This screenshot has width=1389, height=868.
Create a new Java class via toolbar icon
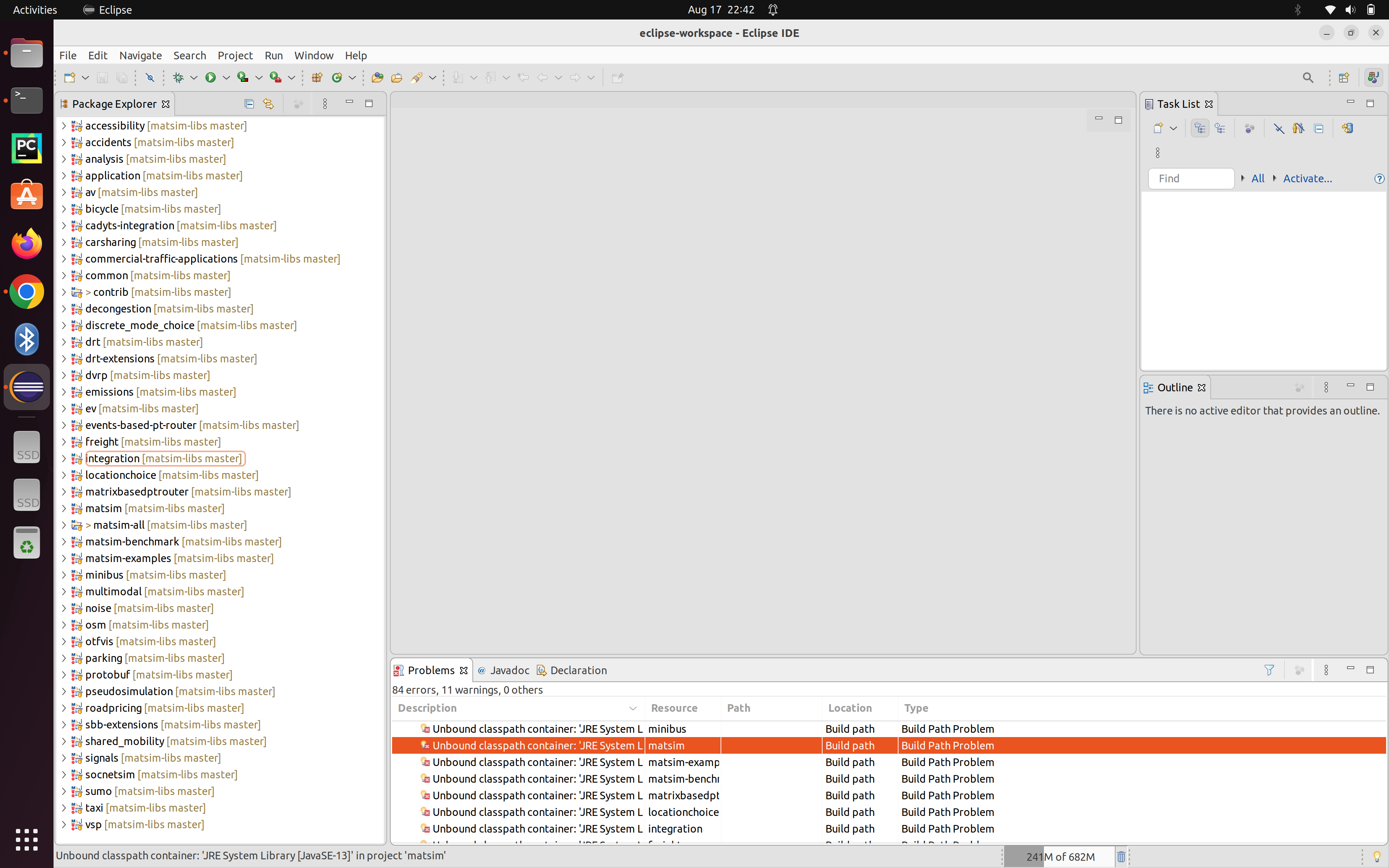point(338,77)
